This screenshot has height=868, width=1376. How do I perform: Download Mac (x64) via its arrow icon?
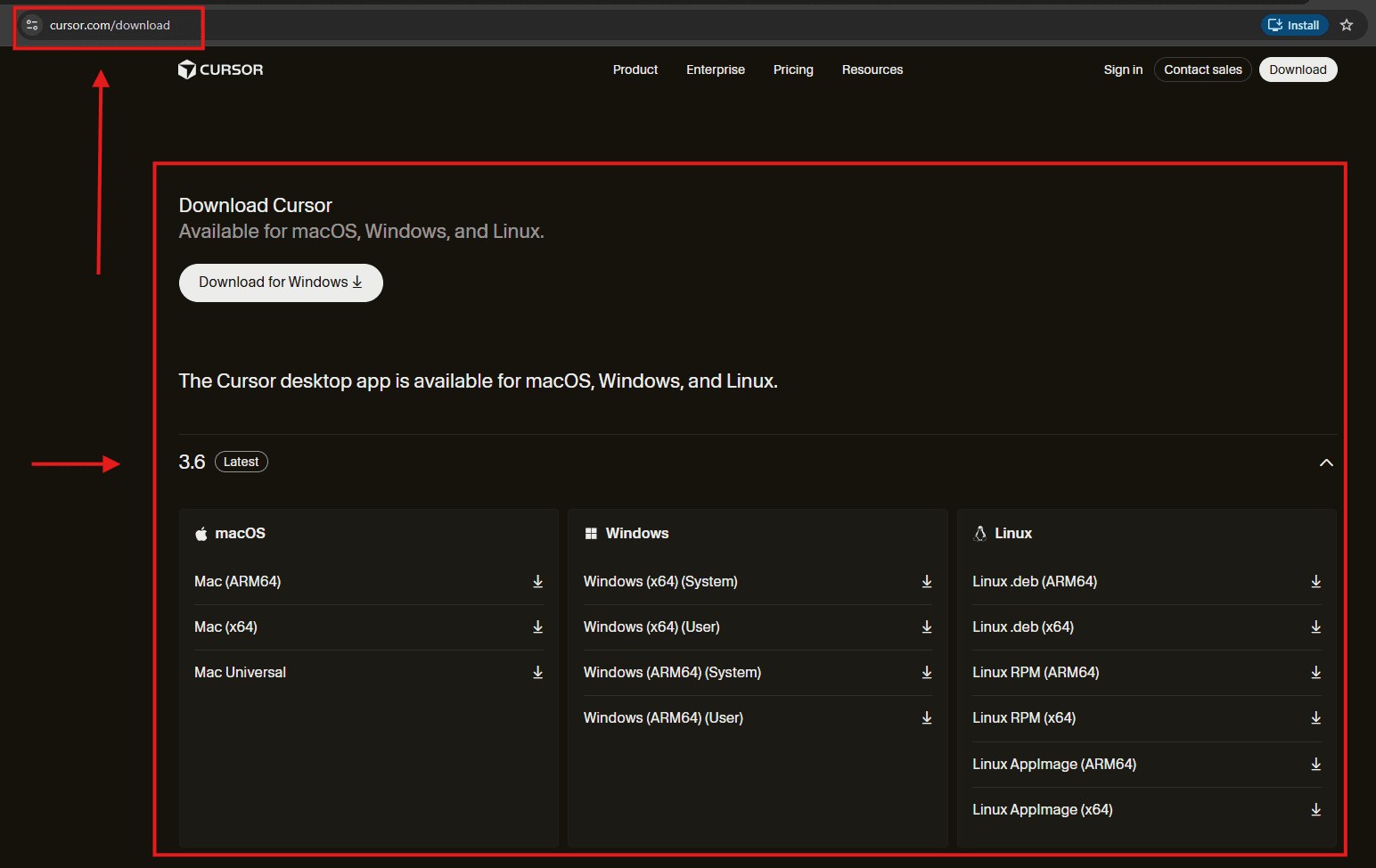pos(537,626)
